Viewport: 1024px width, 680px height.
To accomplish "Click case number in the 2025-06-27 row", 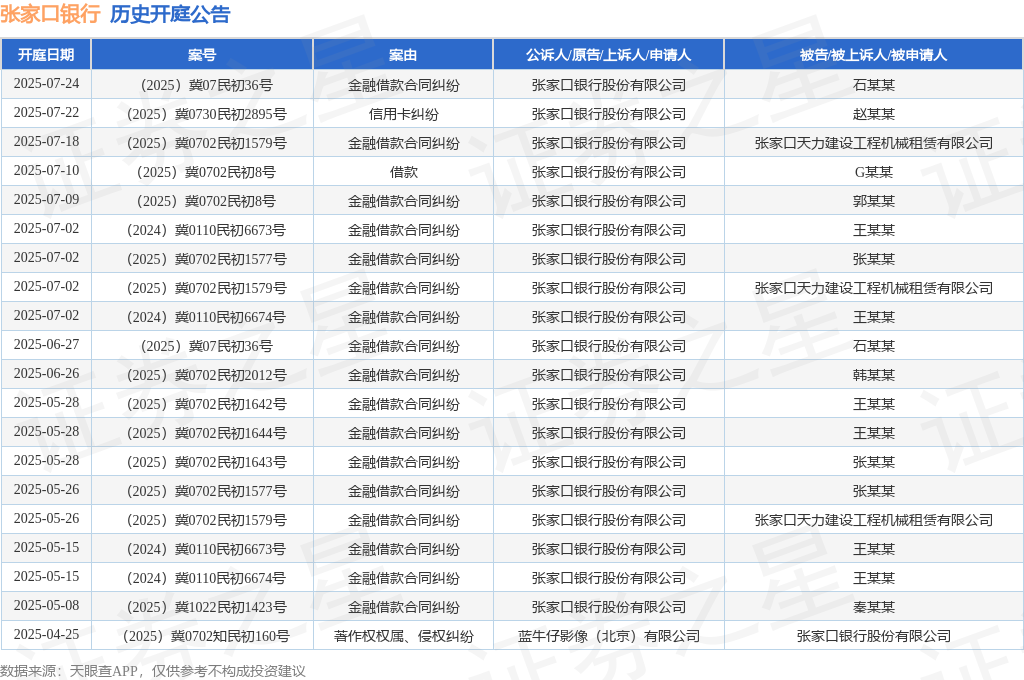I will point(206,346).
